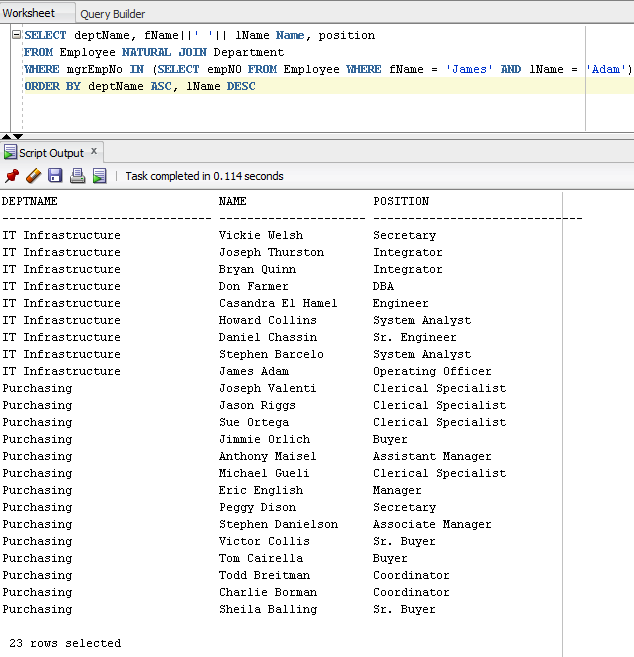634x657 pixels.
Task: Click the name Don Farmer
Action: point(254,286)
